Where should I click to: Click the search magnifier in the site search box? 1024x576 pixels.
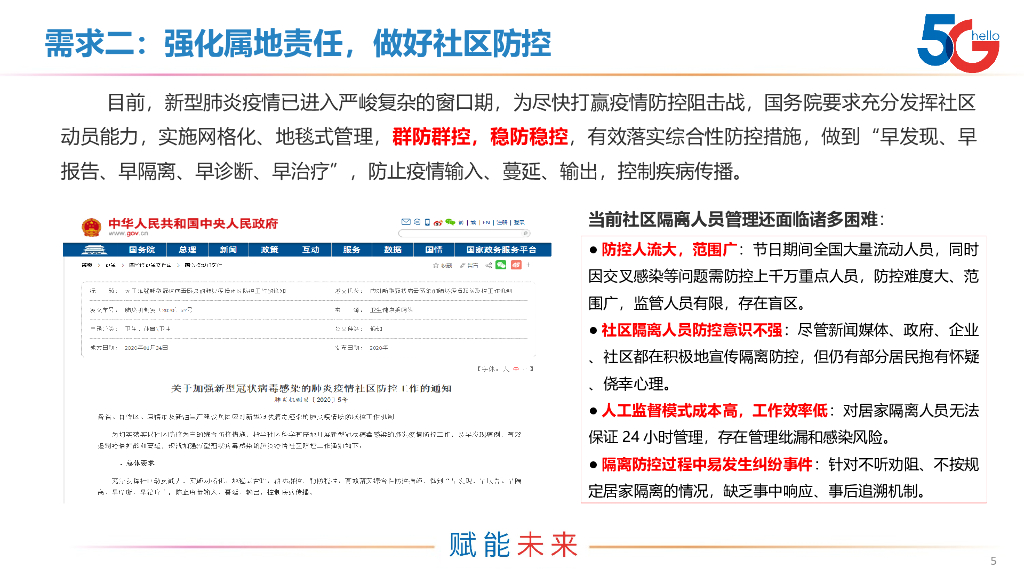coord(525,233)
